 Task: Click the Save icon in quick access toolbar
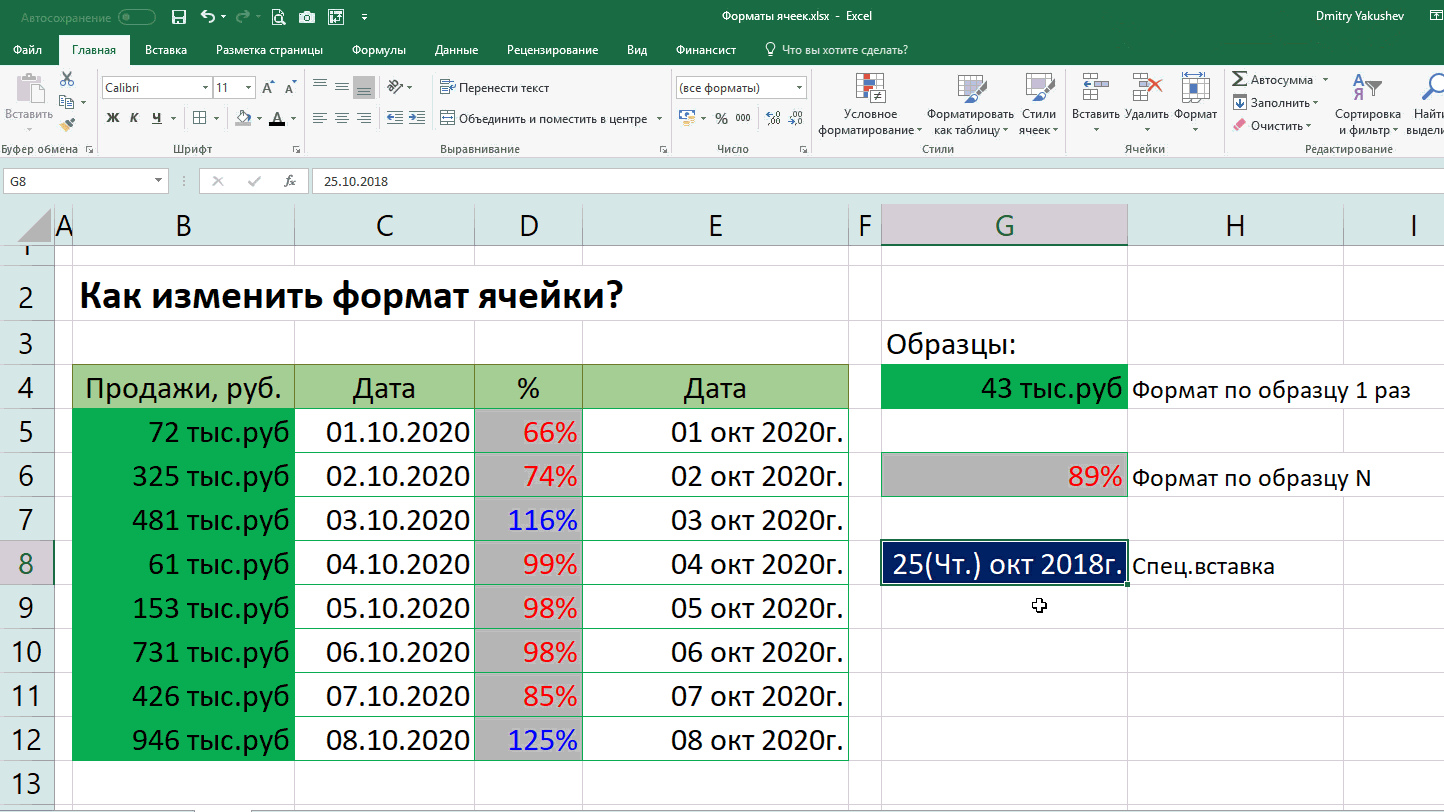[x=179, y=17]
